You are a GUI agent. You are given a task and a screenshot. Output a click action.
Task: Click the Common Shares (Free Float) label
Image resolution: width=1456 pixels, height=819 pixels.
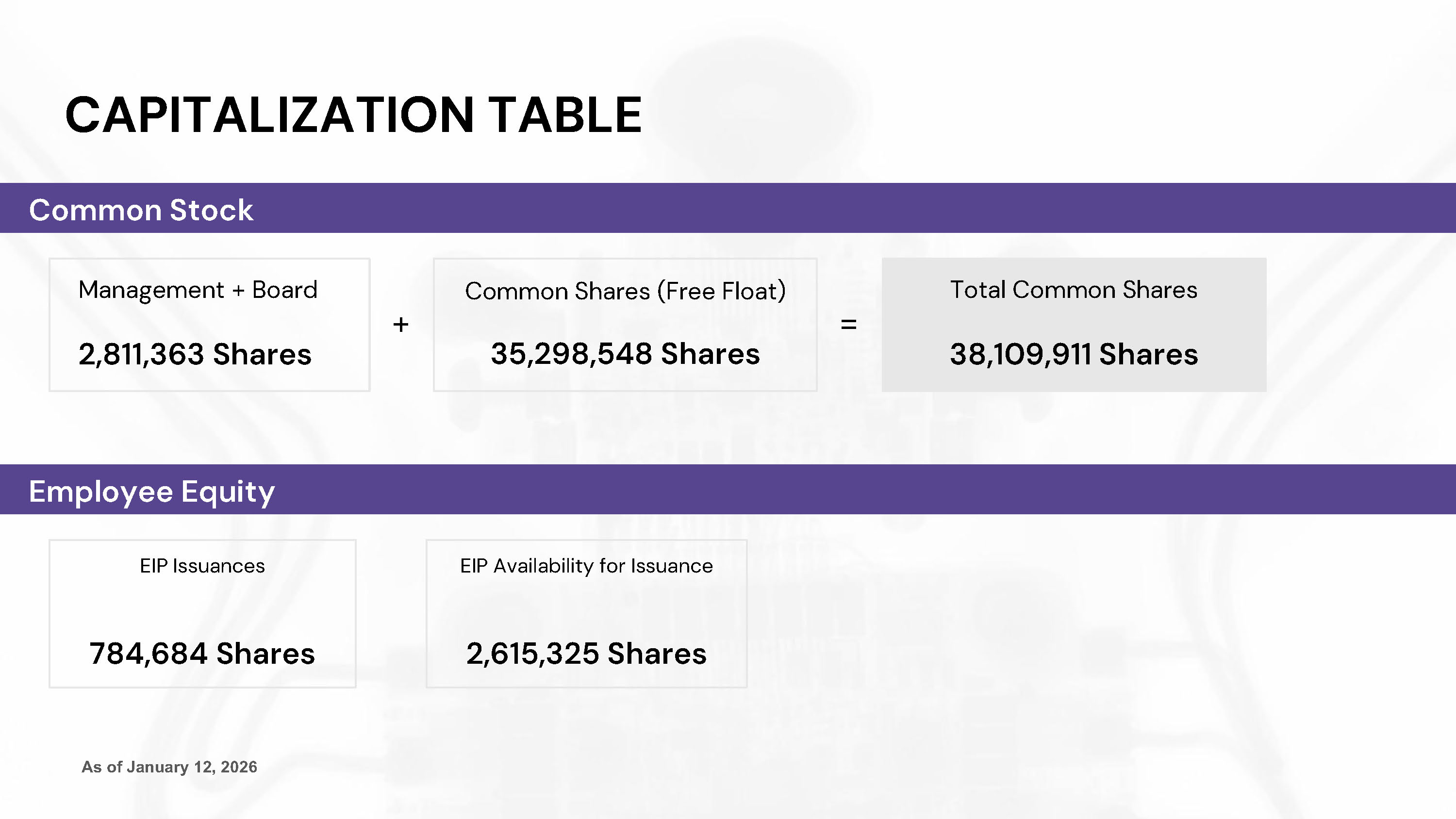(x=625, y=291)
